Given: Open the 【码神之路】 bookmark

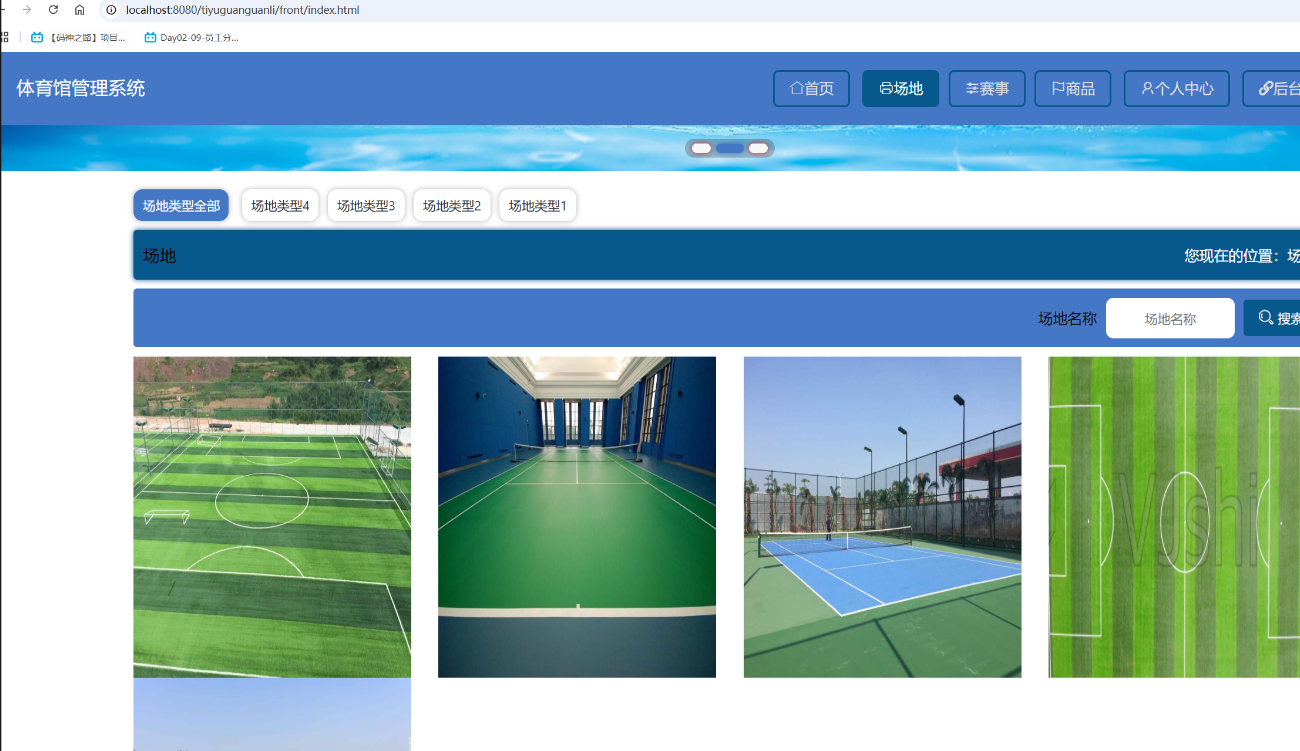Looking at the screenshot, I should [x=78, y=38].
